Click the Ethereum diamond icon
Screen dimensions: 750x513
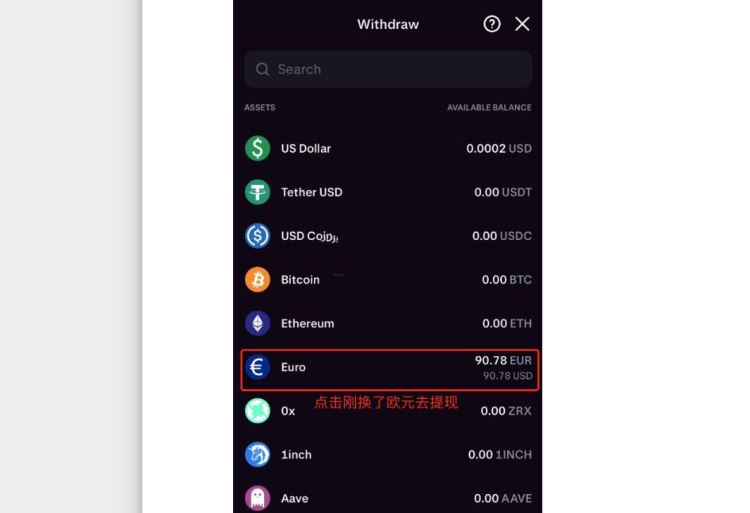(257, 323)
